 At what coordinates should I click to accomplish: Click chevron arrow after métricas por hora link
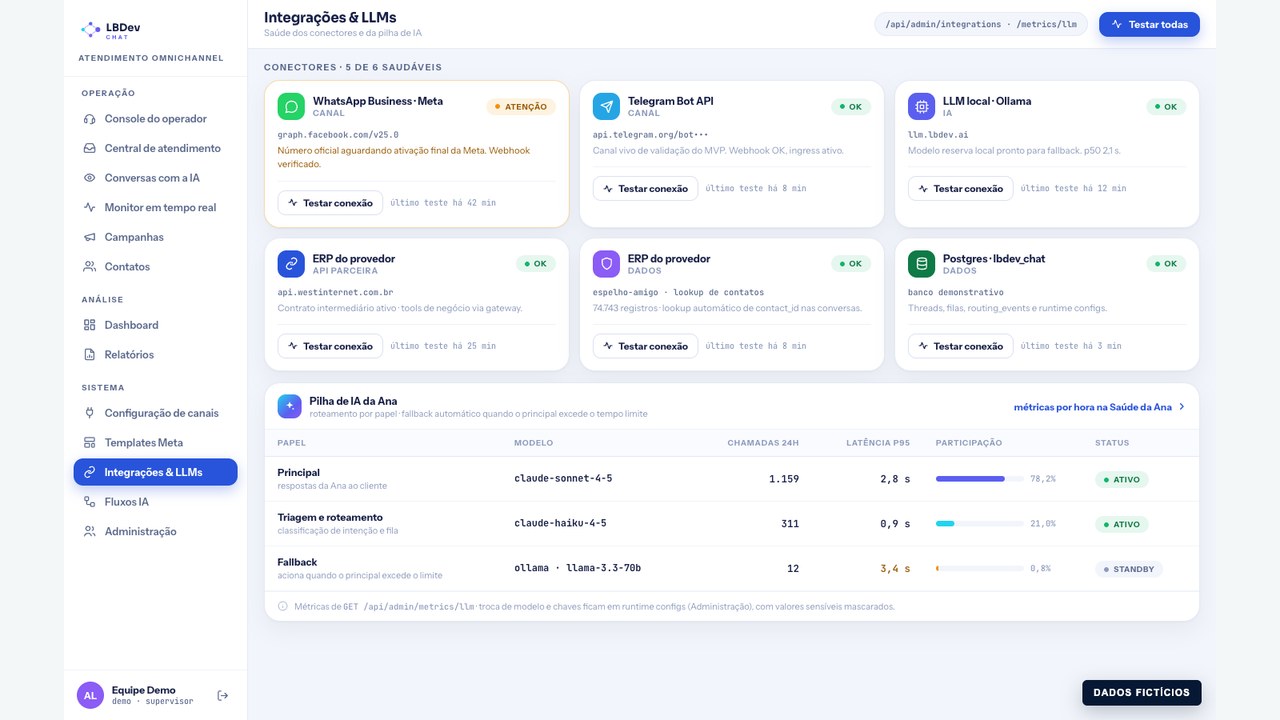tap(1182, 407)
